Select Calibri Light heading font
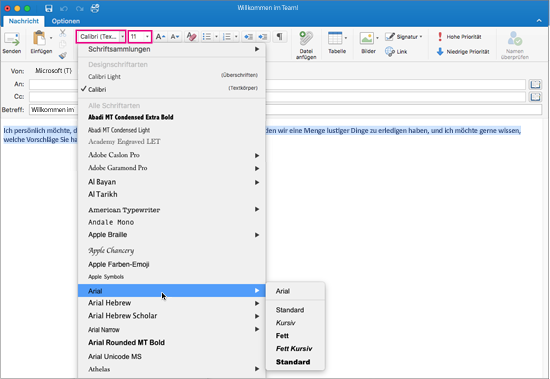 click(x=172, y=77)
